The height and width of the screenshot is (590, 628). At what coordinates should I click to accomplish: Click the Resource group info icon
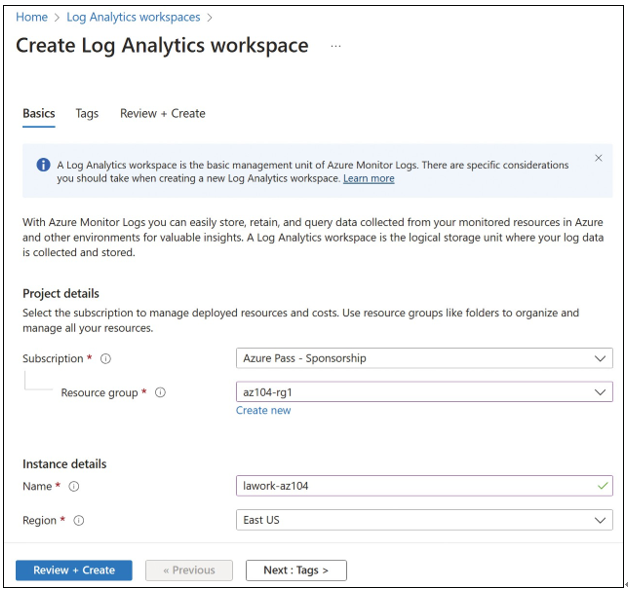[160, 393]
